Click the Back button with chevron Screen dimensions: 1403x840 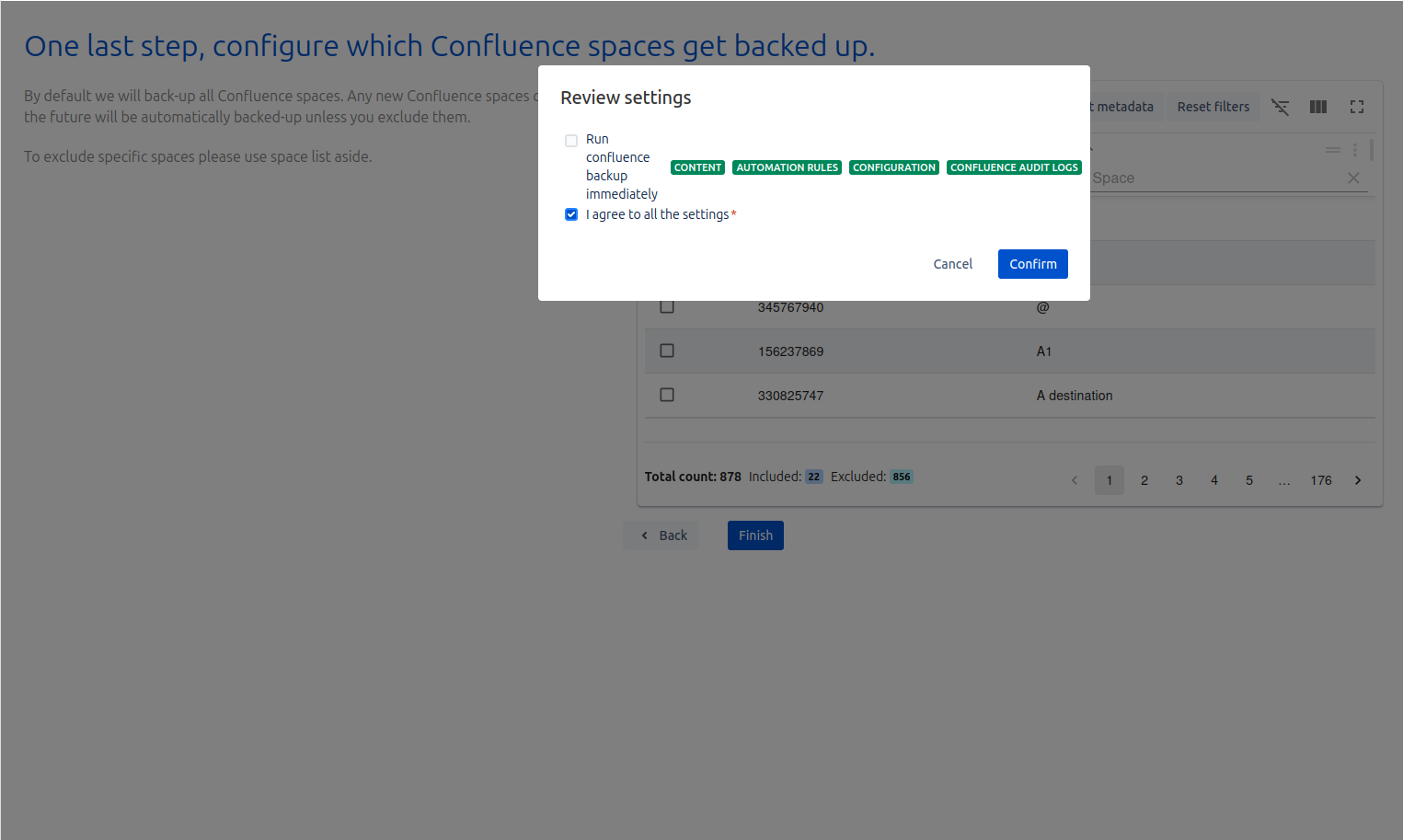pos(662,535)
